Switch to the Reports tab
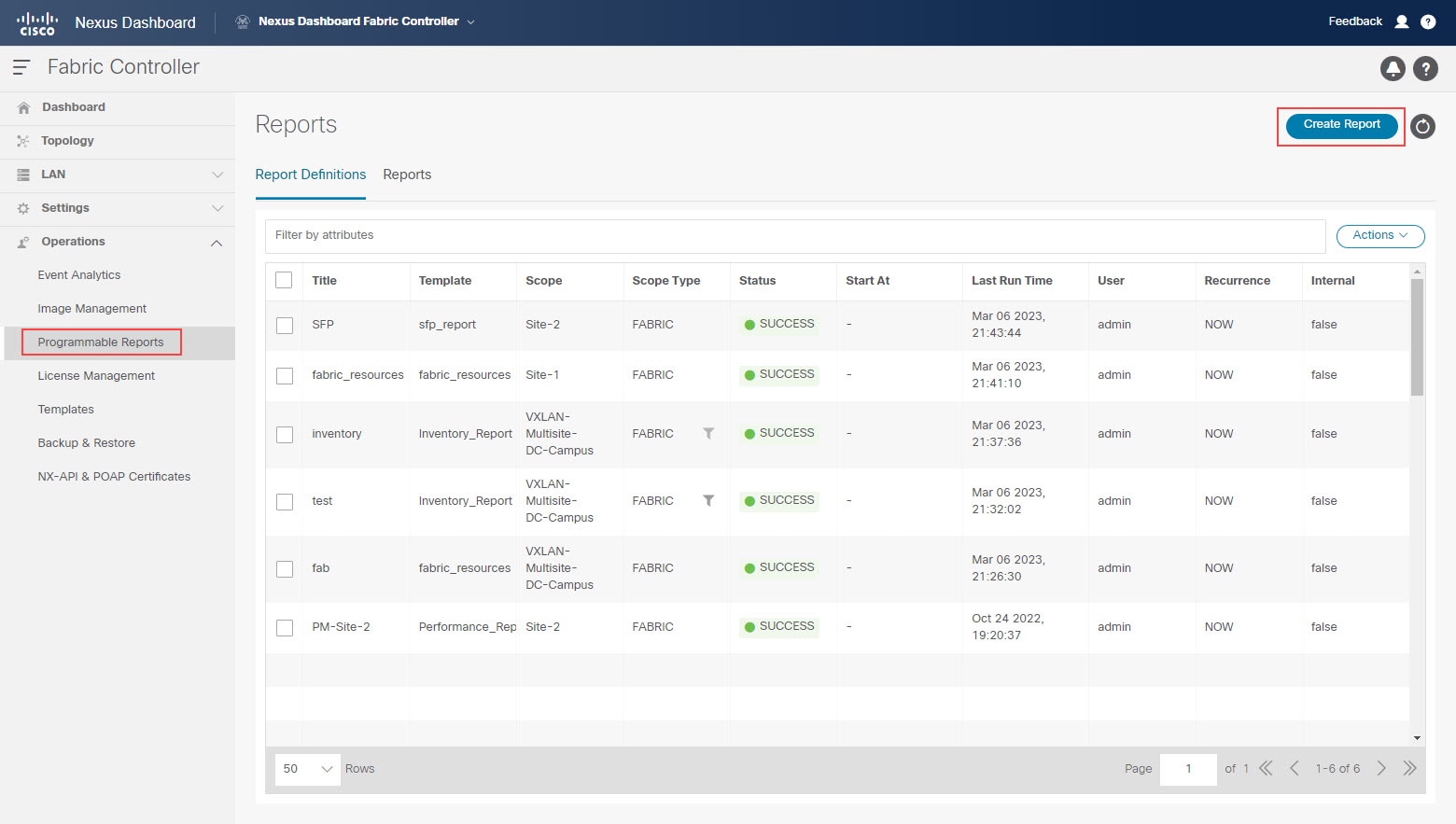 tap(407, 175)
